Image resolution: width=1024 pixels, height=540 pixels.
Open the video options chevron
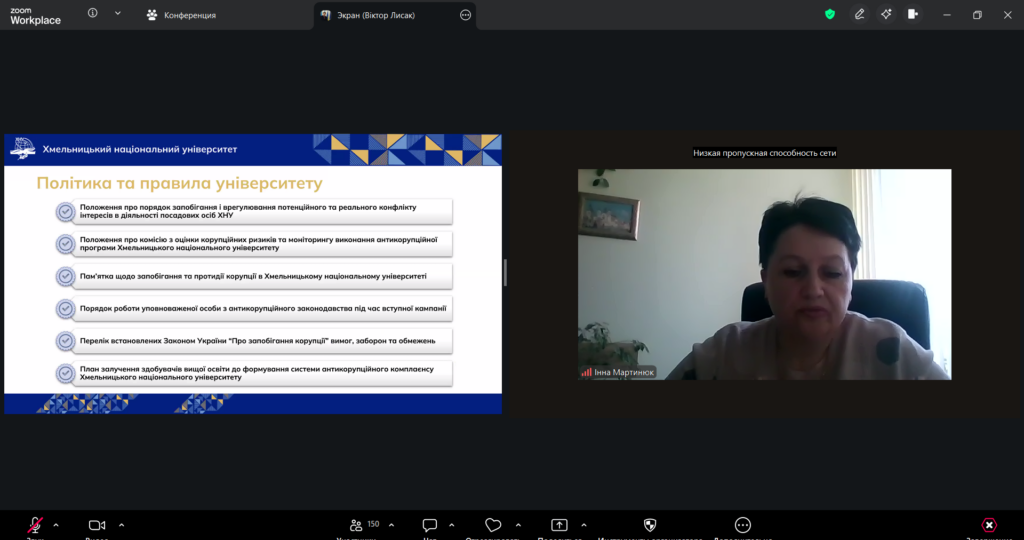click(121, 524)
